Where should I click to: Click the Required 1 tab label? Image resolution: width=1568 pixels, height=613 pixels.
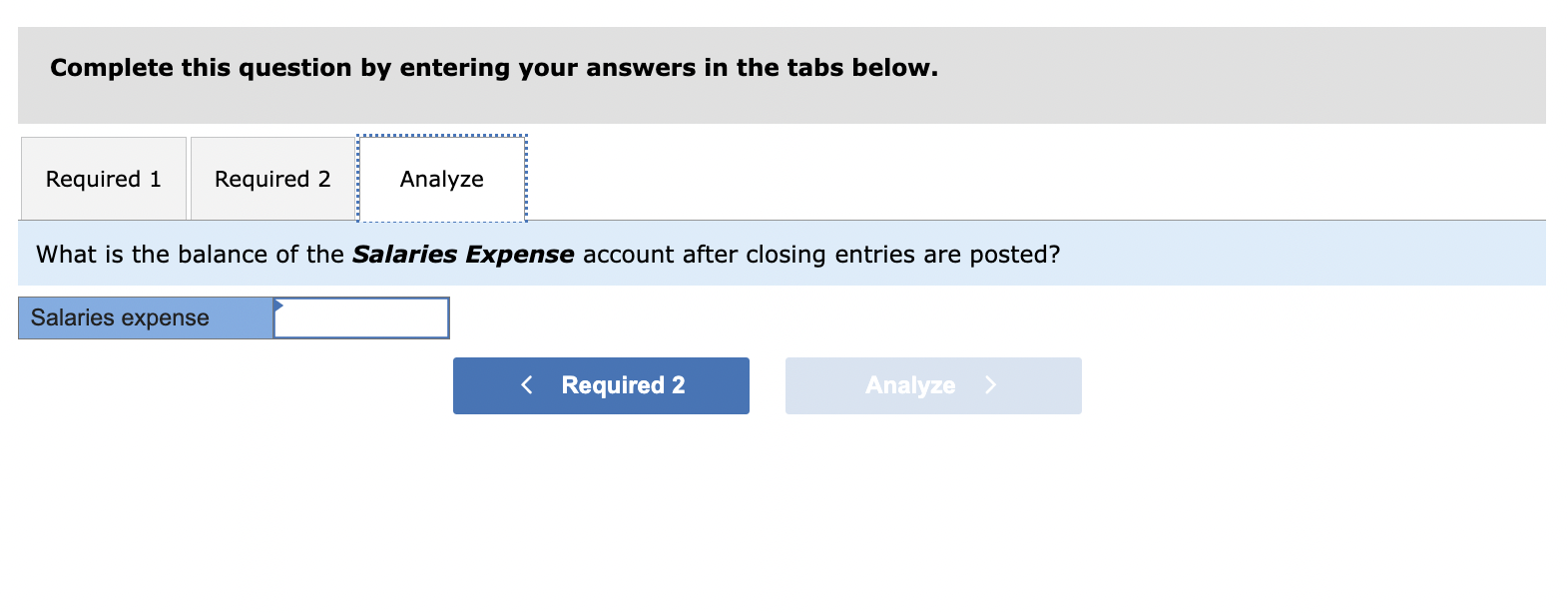(x=103, y=179)
